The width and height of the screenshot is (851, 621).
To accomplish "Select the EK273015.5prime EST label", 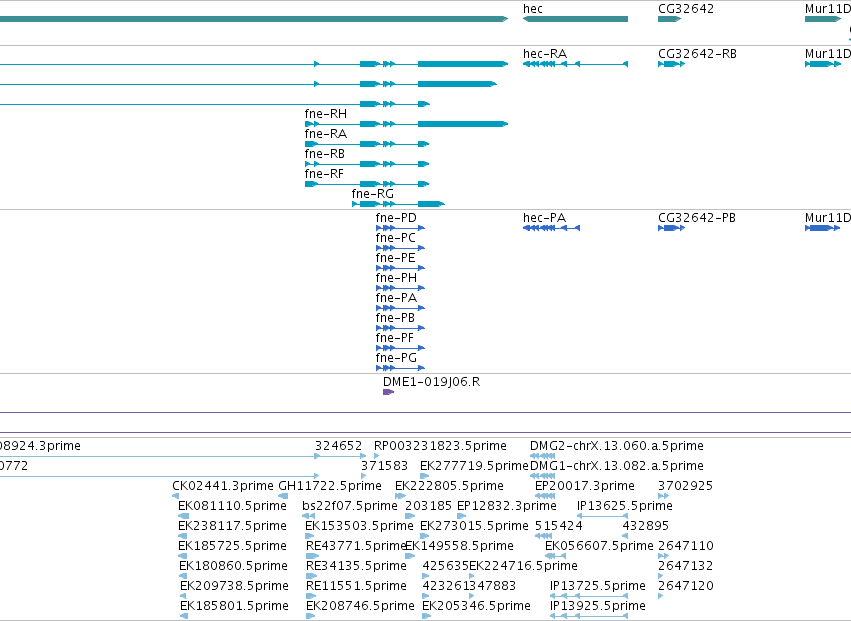I will click(474, 526).
